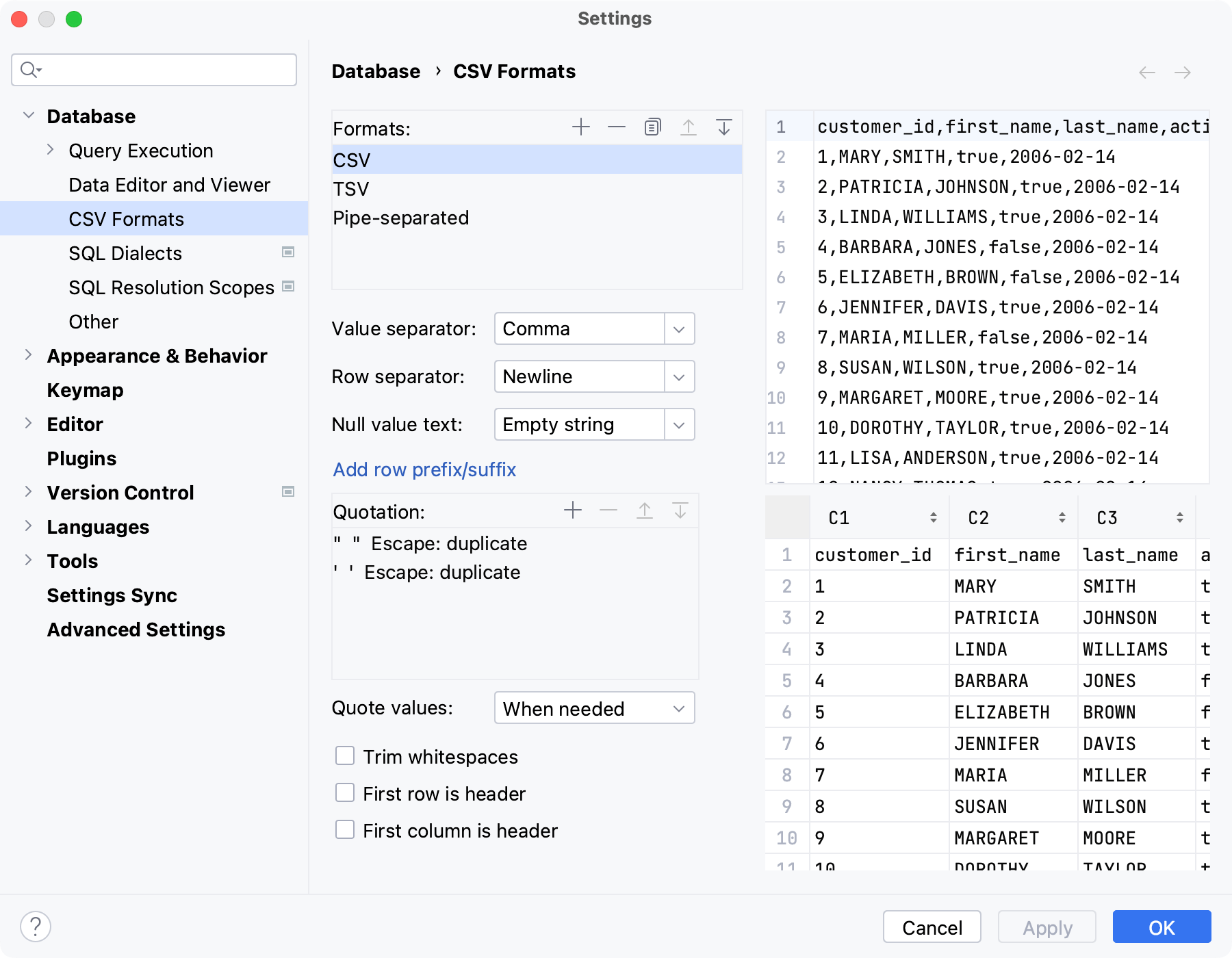Add a new format with the plus icon
1232x958 pixels.
coord(580,127)
